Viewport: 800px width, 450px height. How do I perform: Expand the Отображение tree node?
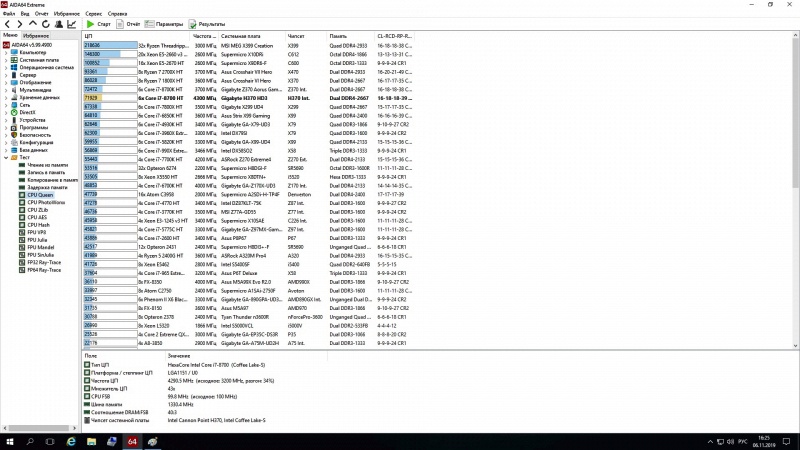[x=6, y=82]
